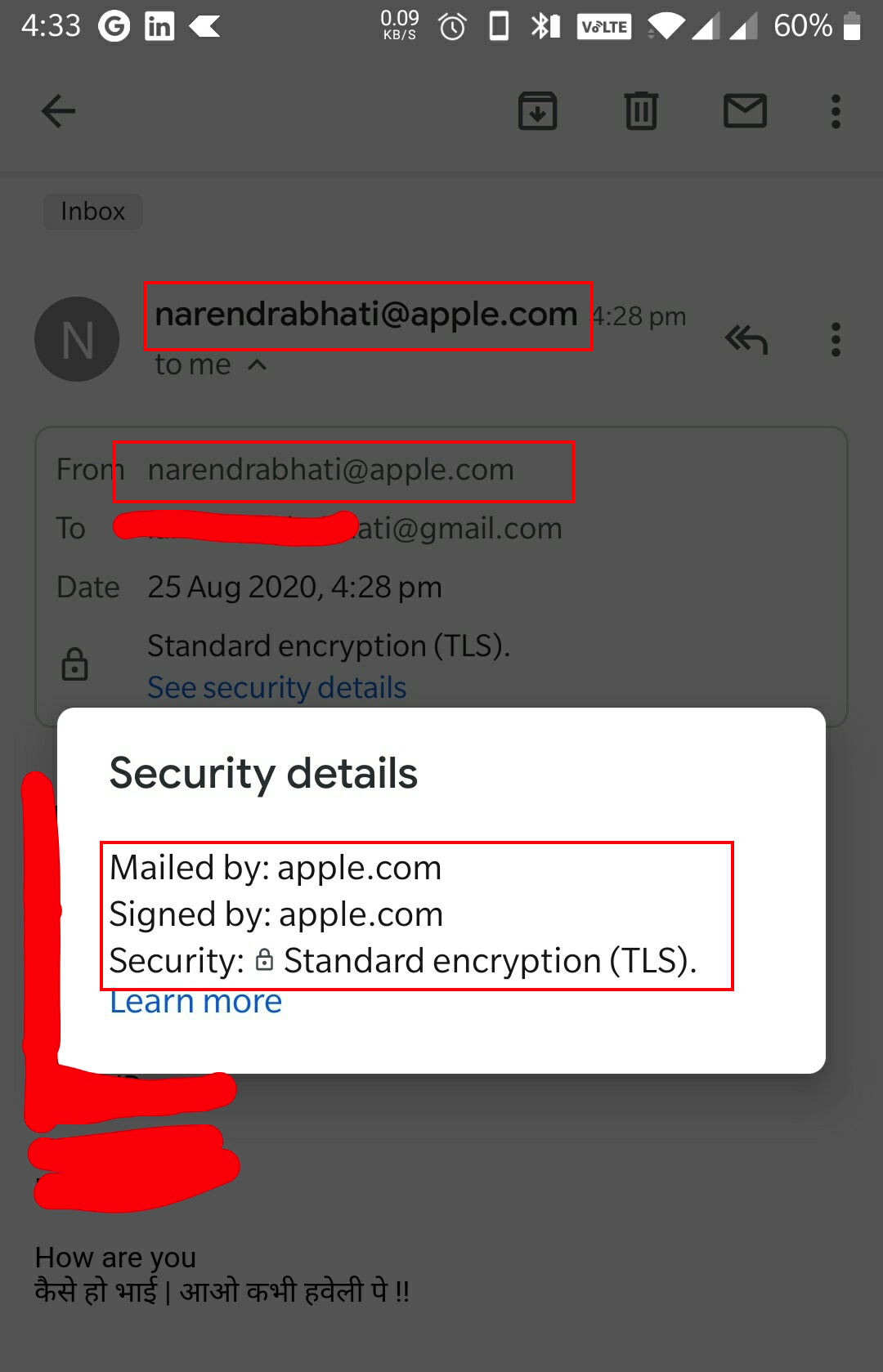
Task: Open the message options three-dot menu
Action: click(836, 339)
